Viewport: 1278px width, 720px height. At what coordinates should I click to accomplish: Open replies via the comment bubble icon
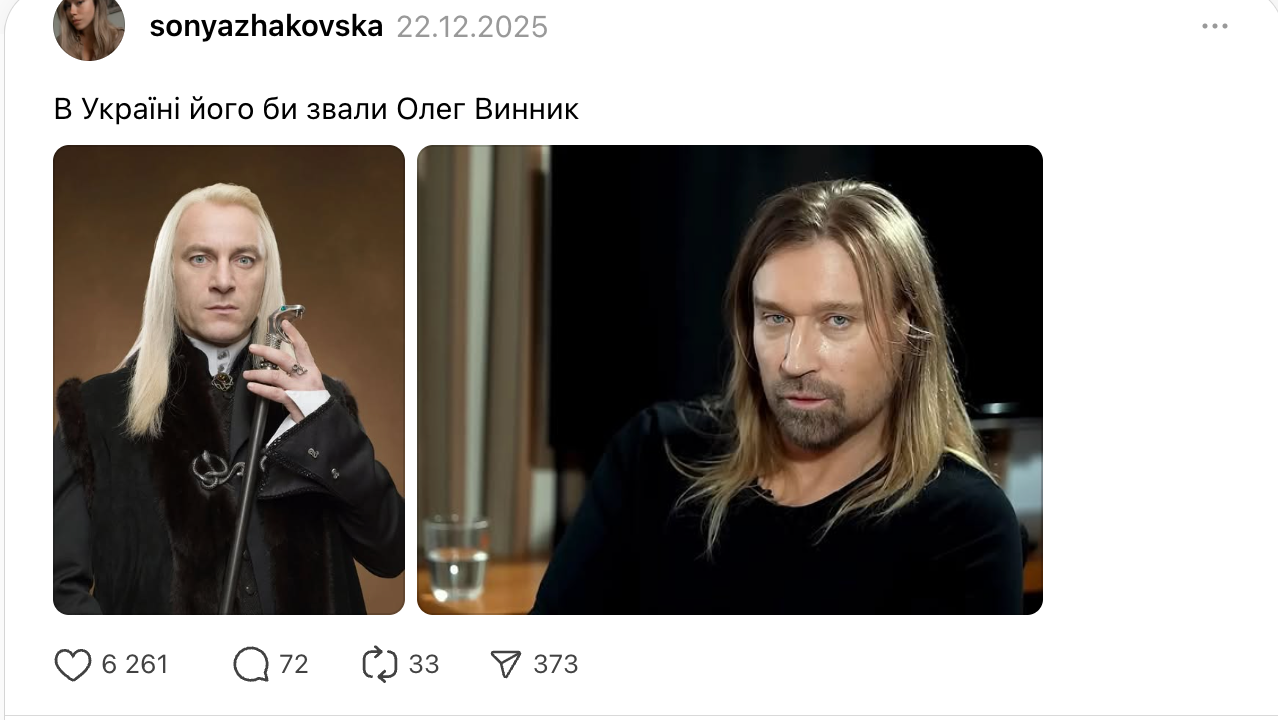click(x=251, y=665)
